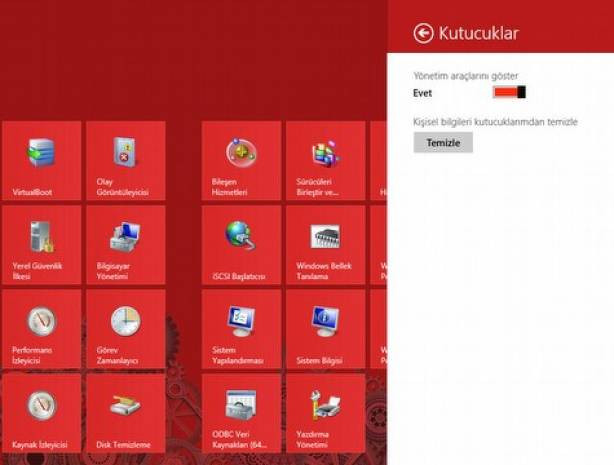Toggle Yönetim araçlarını göster switch
The height and width of the screenshot is (465, 614).
pos(509,92)
